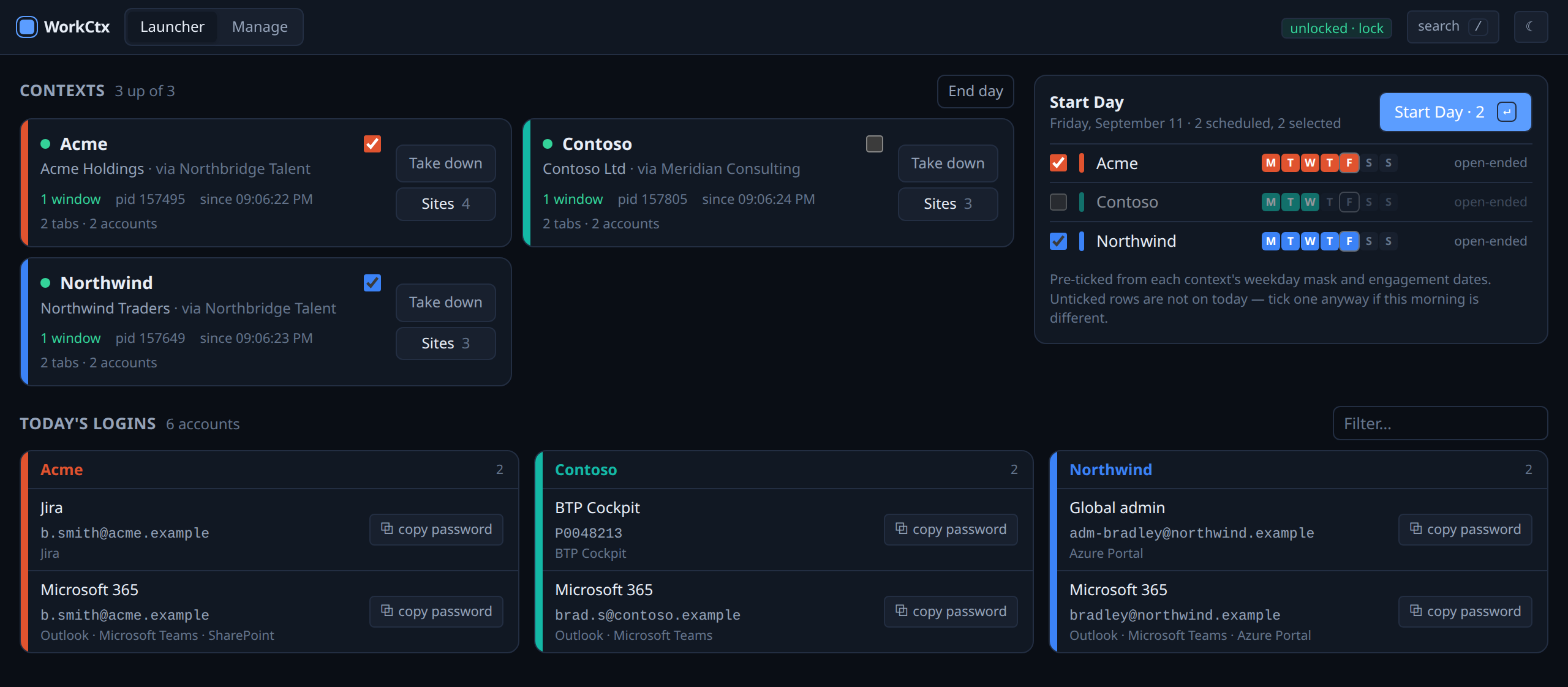
Task: Click the blue Start Day · 2 button
Action: [1455, 112]
